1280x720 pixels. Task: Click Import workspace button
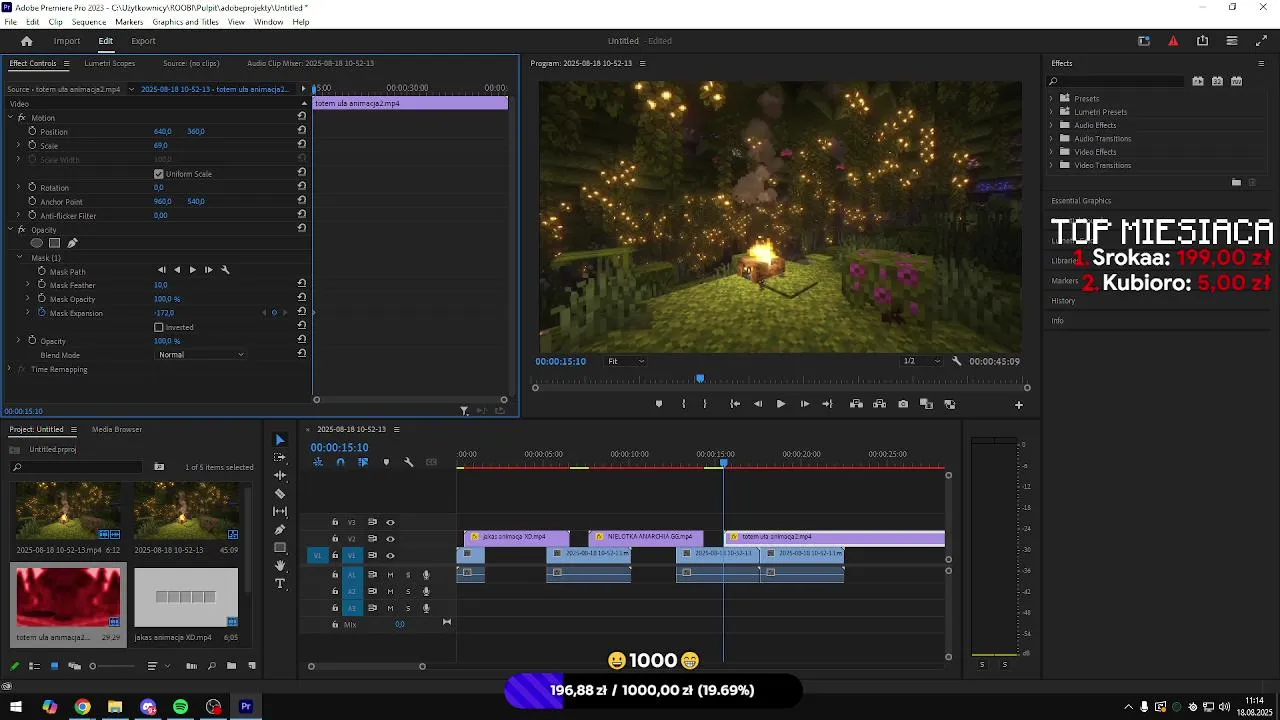click(x=67, y=41)
